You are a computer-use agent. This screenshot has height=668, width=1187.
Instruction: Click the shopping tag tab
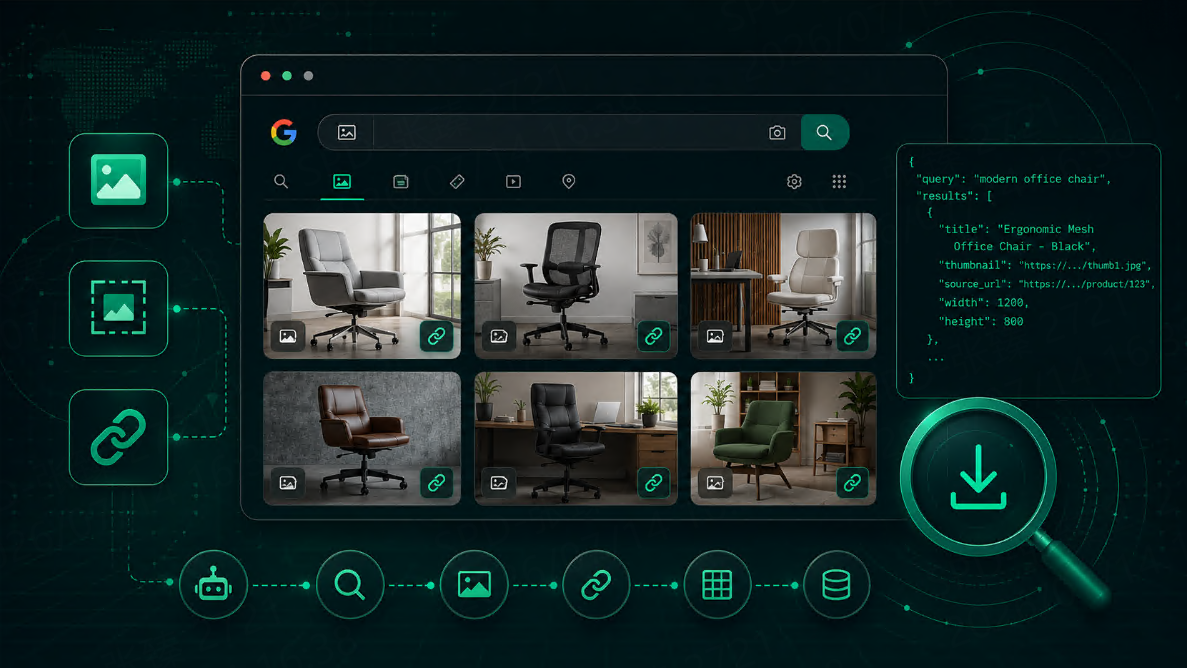pyautogui.click(x=456, y=182)
